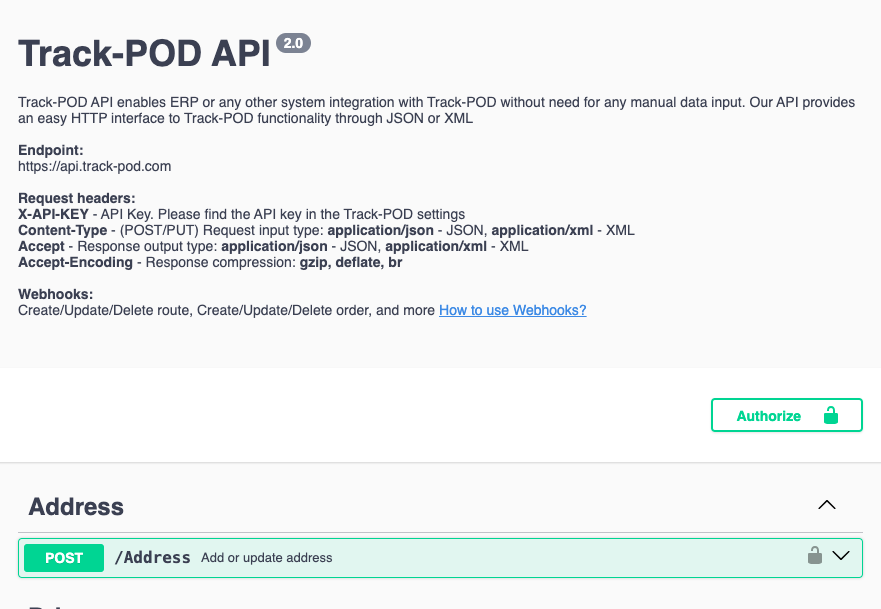This screenshot has height=609, width=881.
Task: Open the How to use Webhooks link
Action: pyautogui.click(x=512, y=310)
